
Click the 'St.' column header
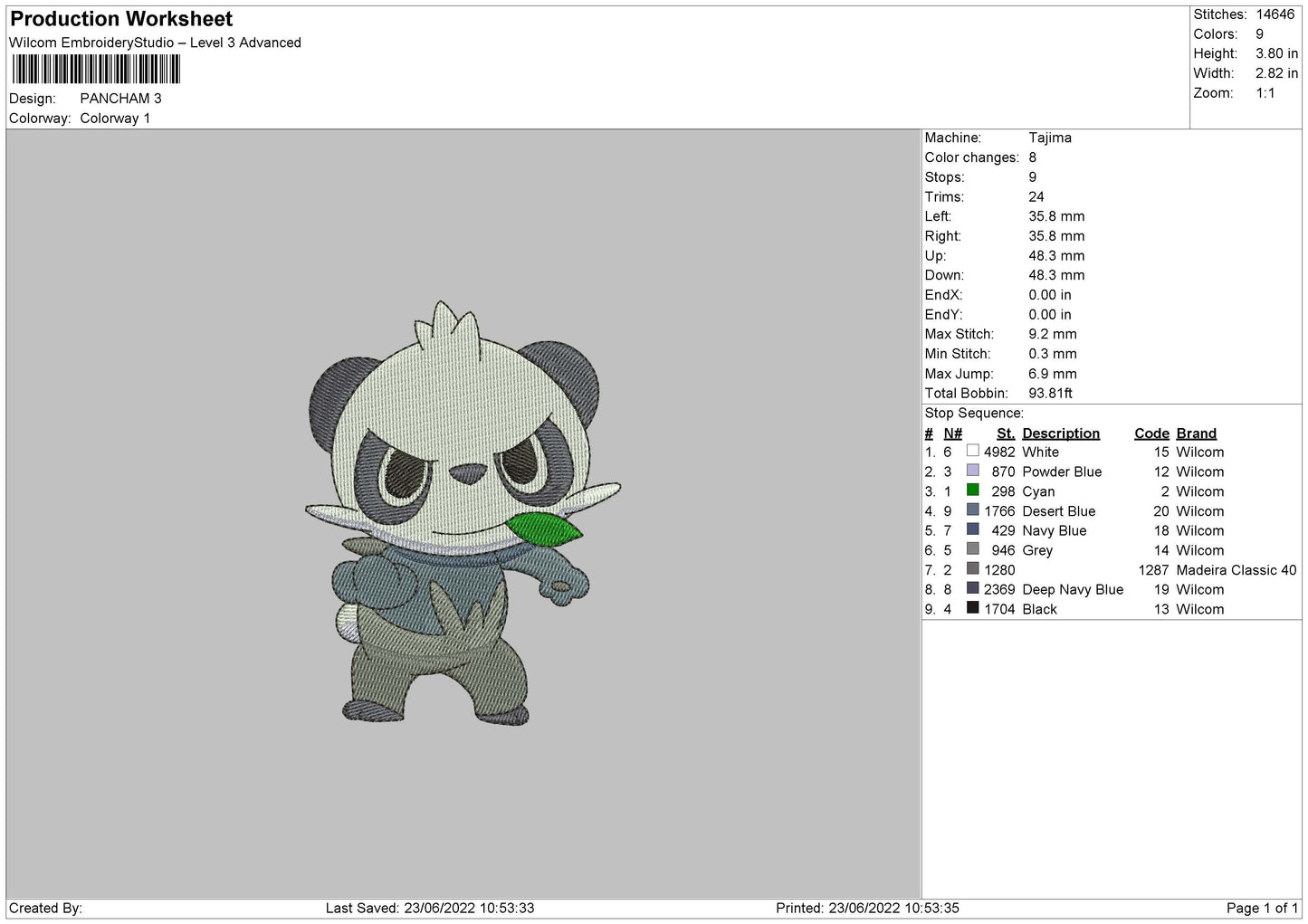1006,433
